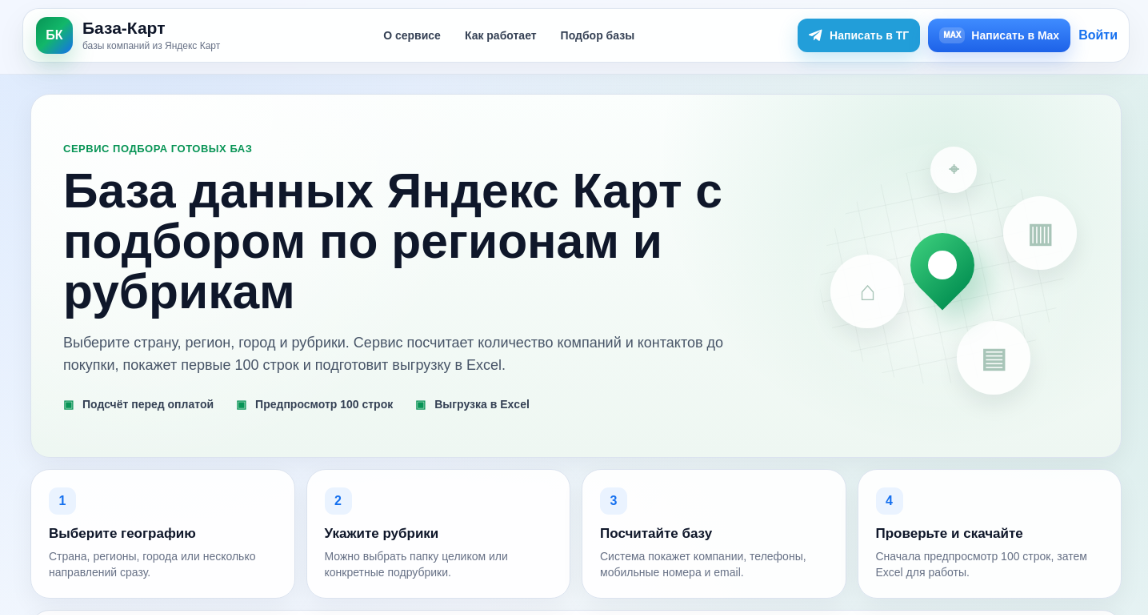Click description starting Сначала предпросмотр 100 строк
This screenshot has width=1148, height=615.
click(x=981, y=564)
